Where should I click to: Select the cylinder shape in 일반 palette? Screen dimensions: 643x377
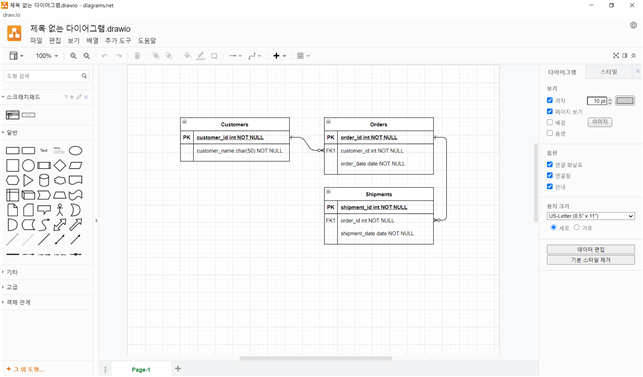click(44, 180)
